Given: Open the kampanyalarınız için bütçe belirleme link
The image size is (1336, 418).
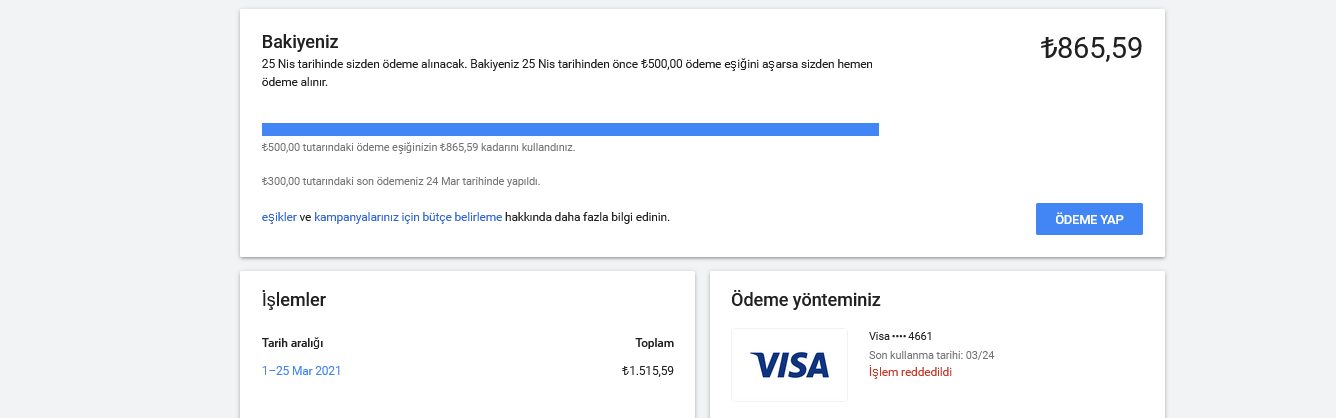Looking at the screenshot, I should [408, 217].
